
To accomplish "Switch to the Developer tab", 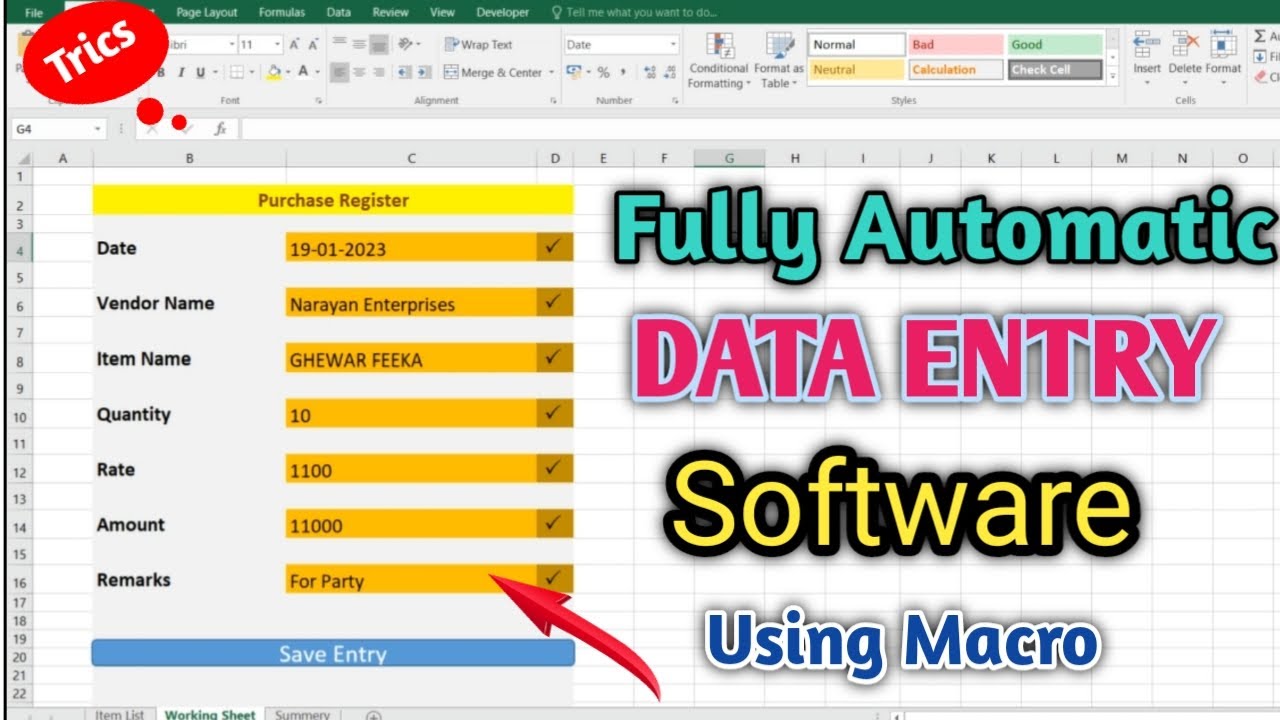I will (503, 12).
